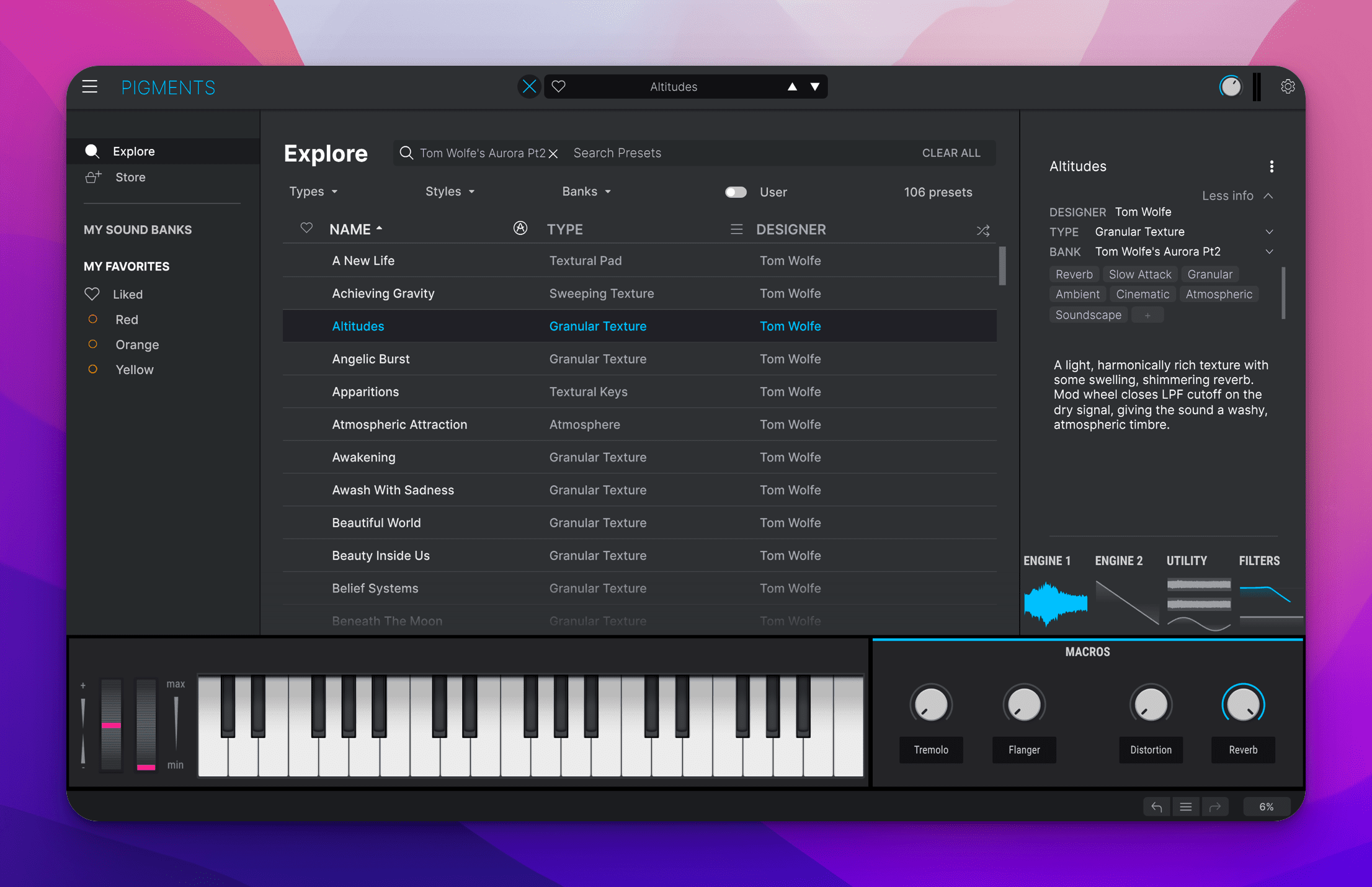This screenshot has height=887, width=1372.
Task: Go to previous preset with up arrow
Action: [x=792, y=87]
